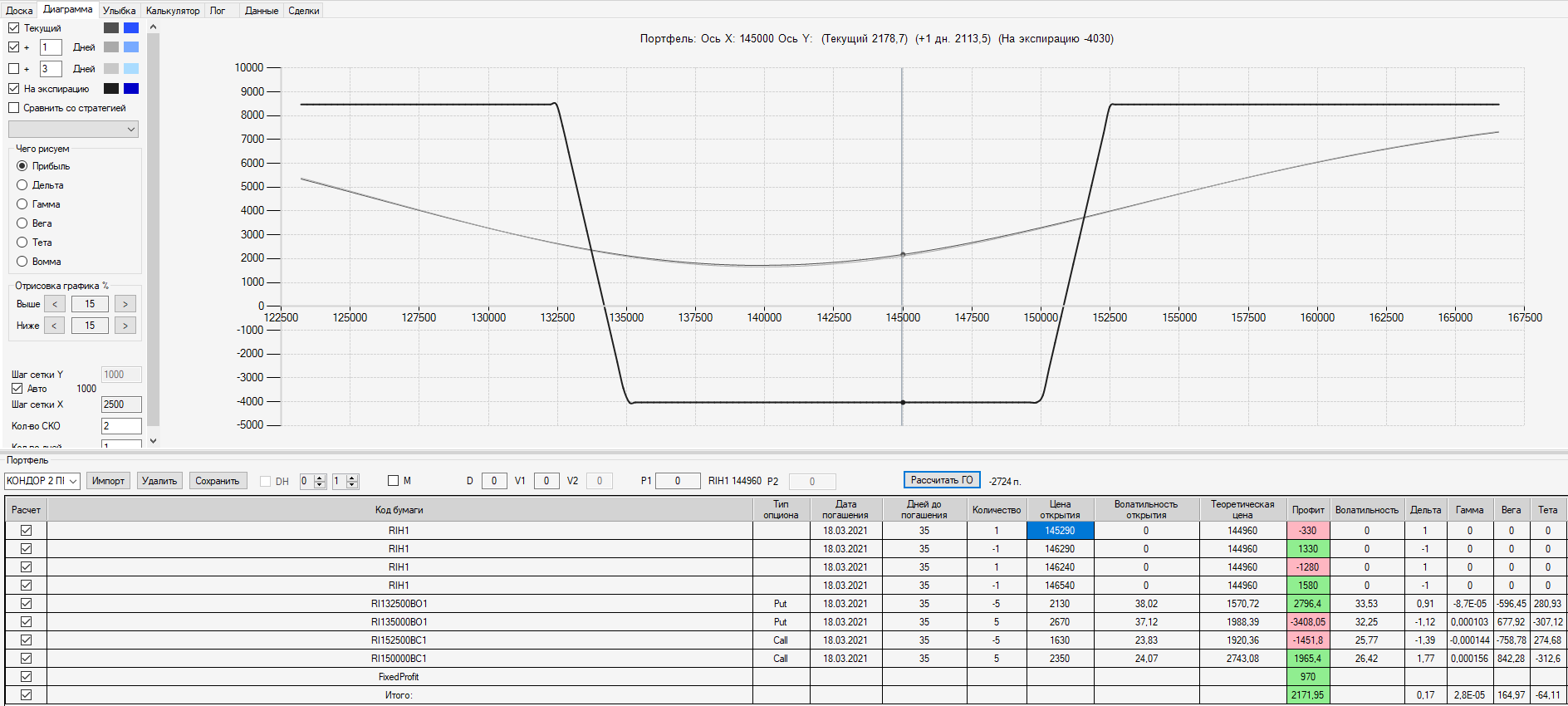Select the Вомма radio button

[22, 262]
